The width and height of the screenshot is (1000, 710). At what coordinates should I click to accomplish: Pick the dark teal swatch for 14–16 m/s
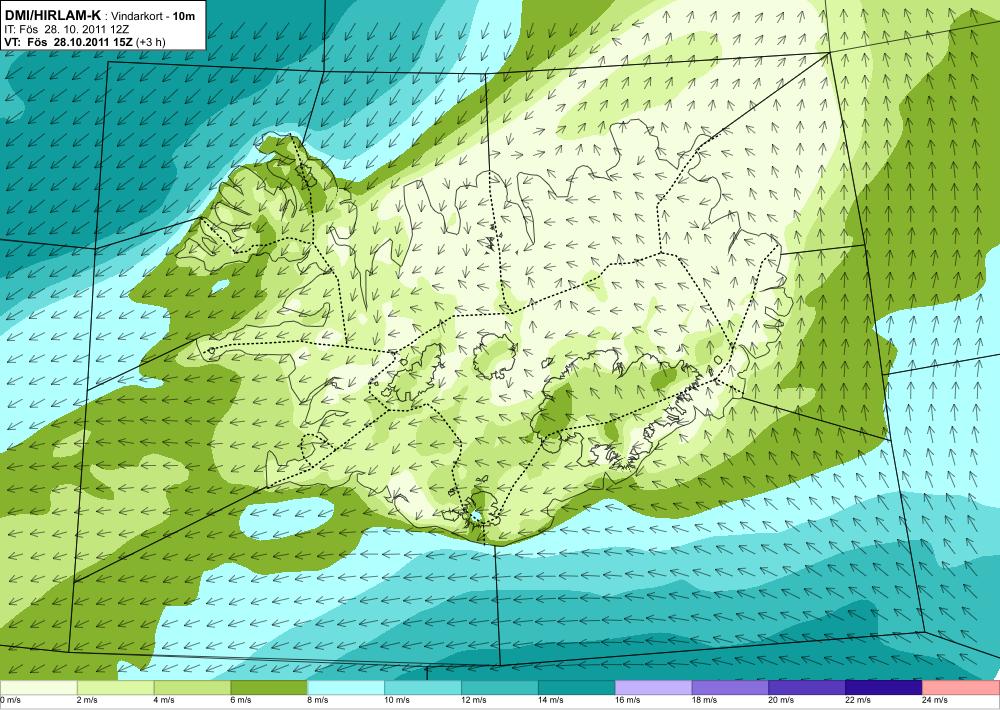click(577, 688)
